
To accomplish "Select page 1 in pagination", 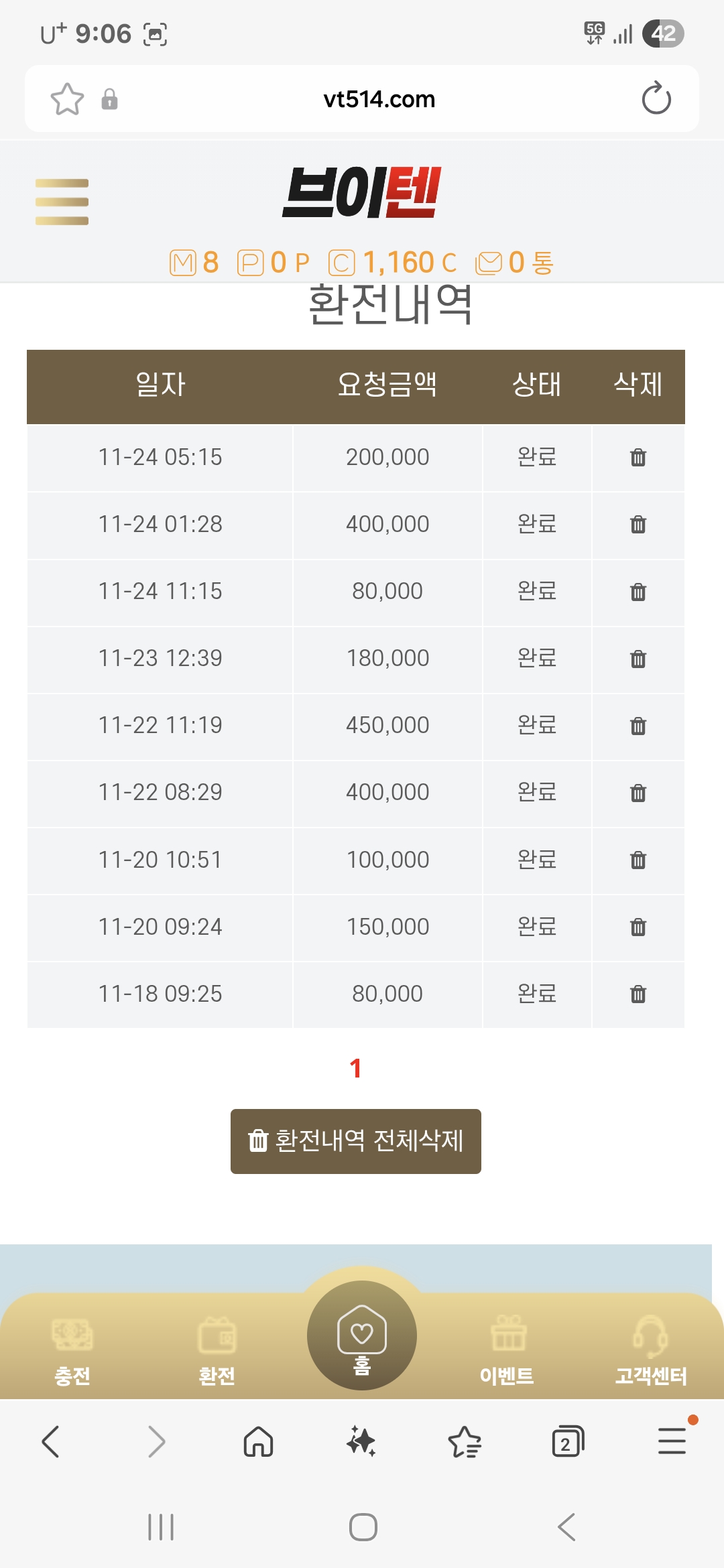I will click(356, 1068).
